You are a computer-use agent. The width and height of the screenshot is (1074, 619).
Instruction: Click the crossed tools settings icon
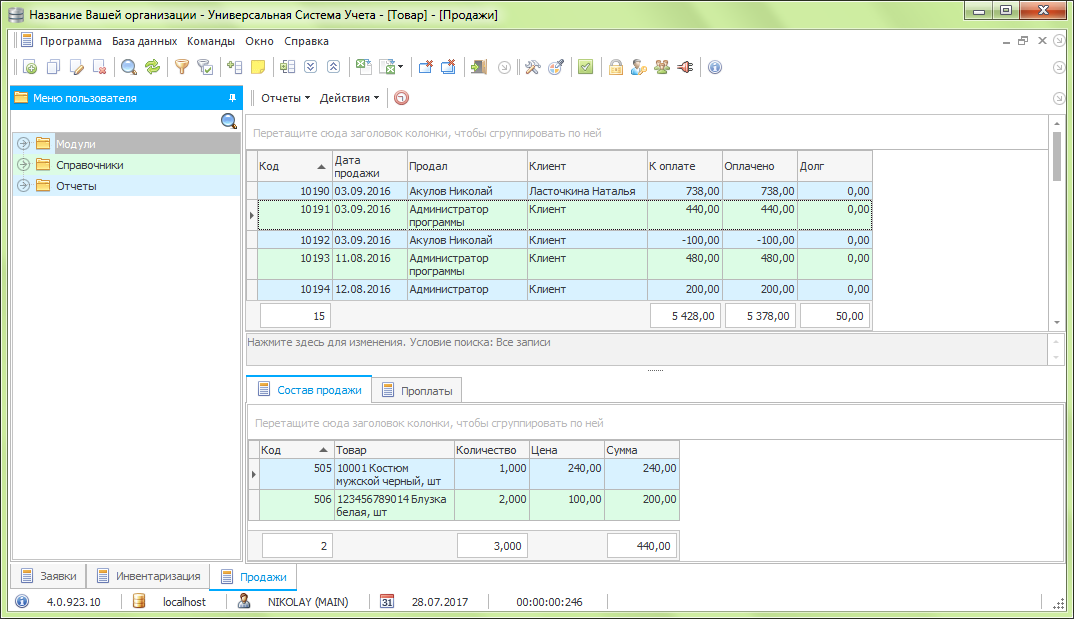[x=533, y=67]
